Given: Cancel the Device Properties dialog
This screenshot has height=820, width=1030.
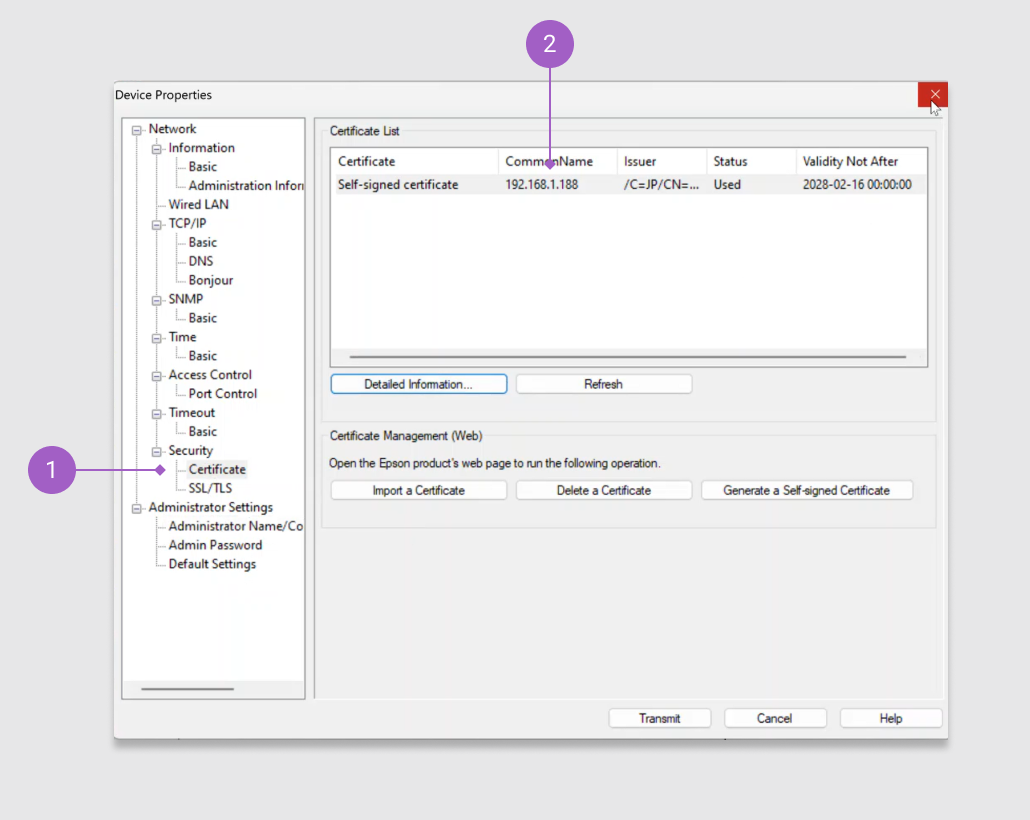Looking at the screenshot, I should point(774,719).
